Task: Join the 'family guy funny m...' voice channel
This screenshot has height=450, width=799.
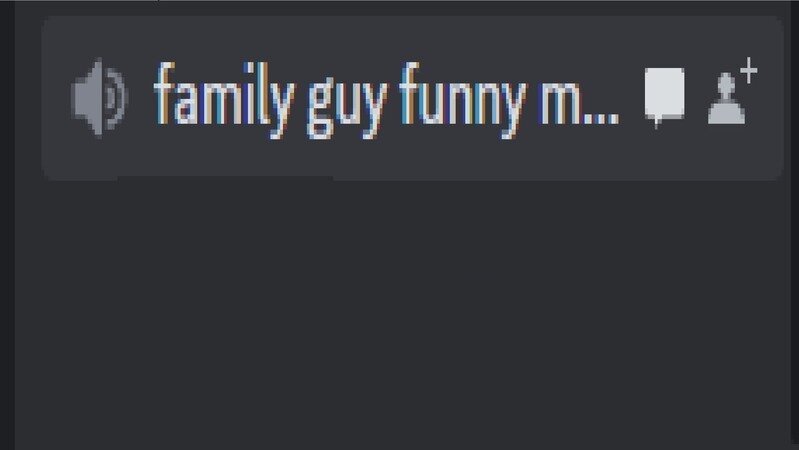Action: pos(412,98)
